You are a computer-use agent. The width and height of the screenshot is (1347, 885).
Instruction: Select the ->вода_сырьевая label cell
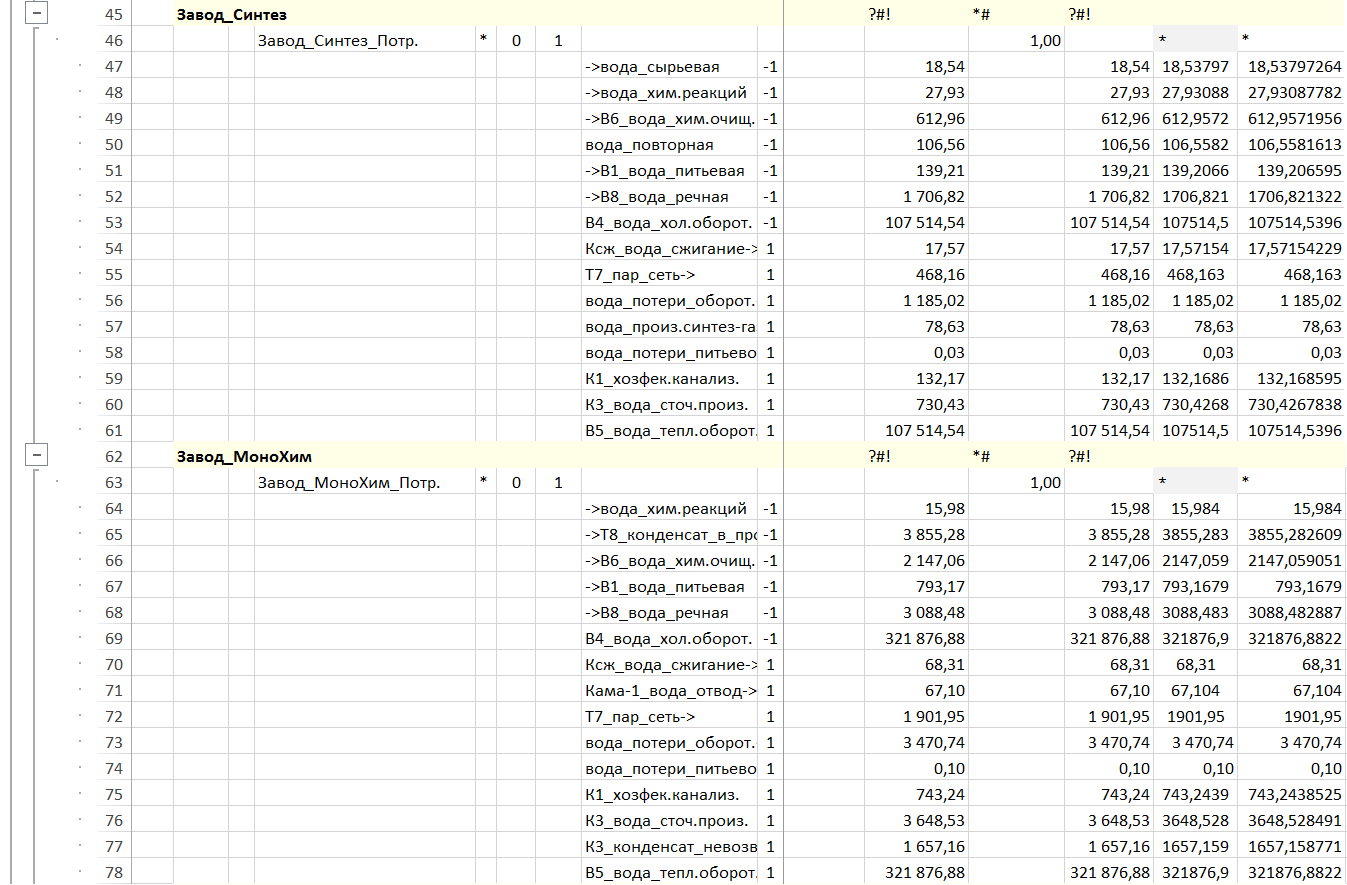tap(652, 67)
